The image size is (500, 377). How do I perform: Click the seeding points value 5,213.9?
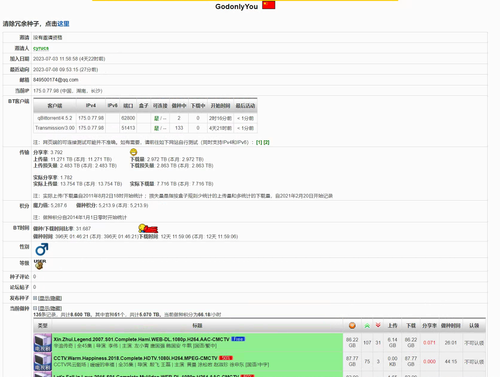click(x=106, y=205)
